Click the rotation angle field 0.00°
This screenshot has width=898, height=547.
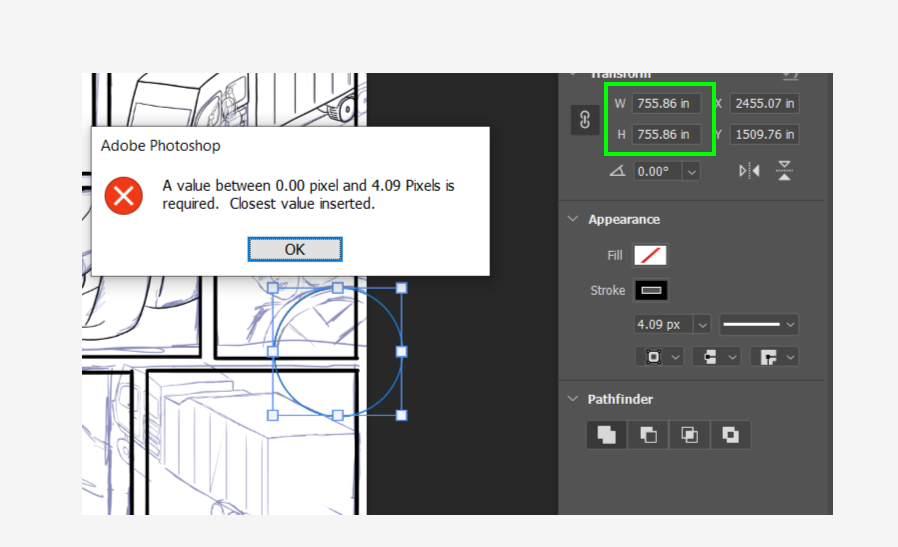pos(658,171)
